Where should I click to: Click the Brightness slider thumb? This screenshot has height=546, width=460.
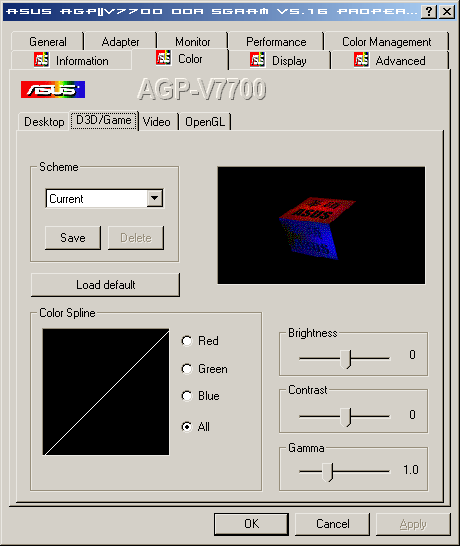(x=346, y=359)
